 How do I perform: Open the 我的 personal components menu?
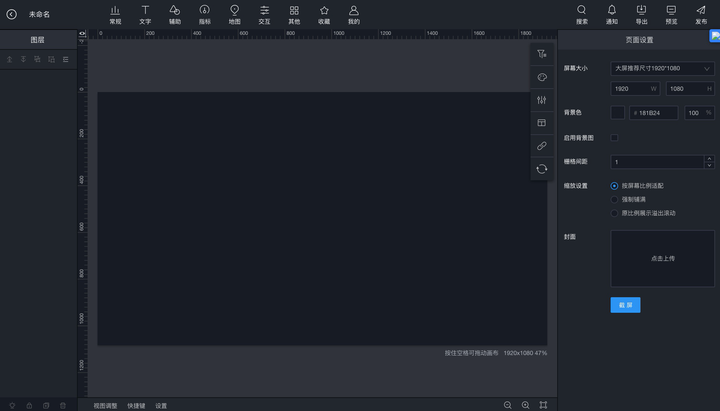(354, 15)
